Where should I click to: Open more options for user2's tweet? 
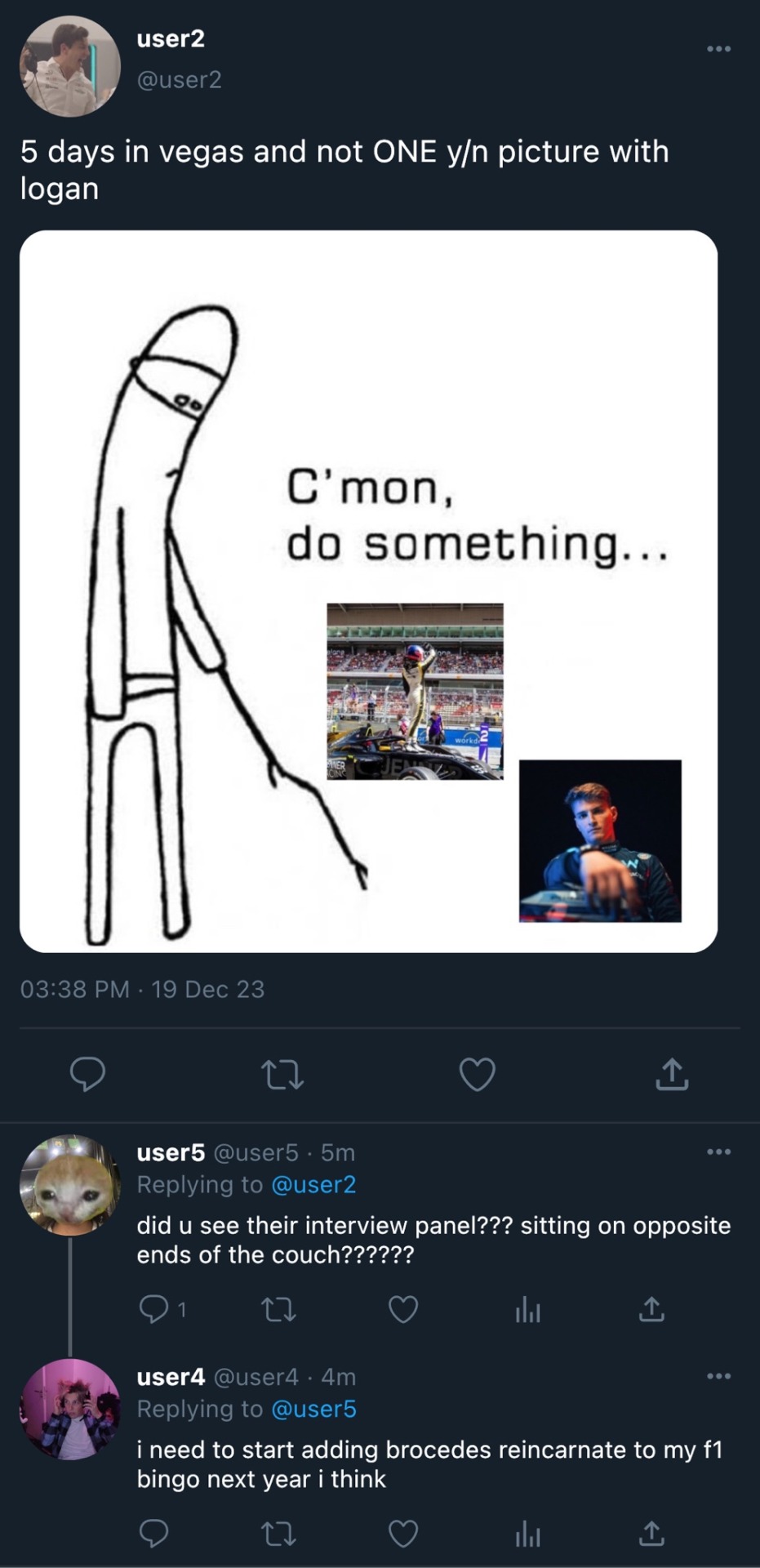click(x=718, y=49)
